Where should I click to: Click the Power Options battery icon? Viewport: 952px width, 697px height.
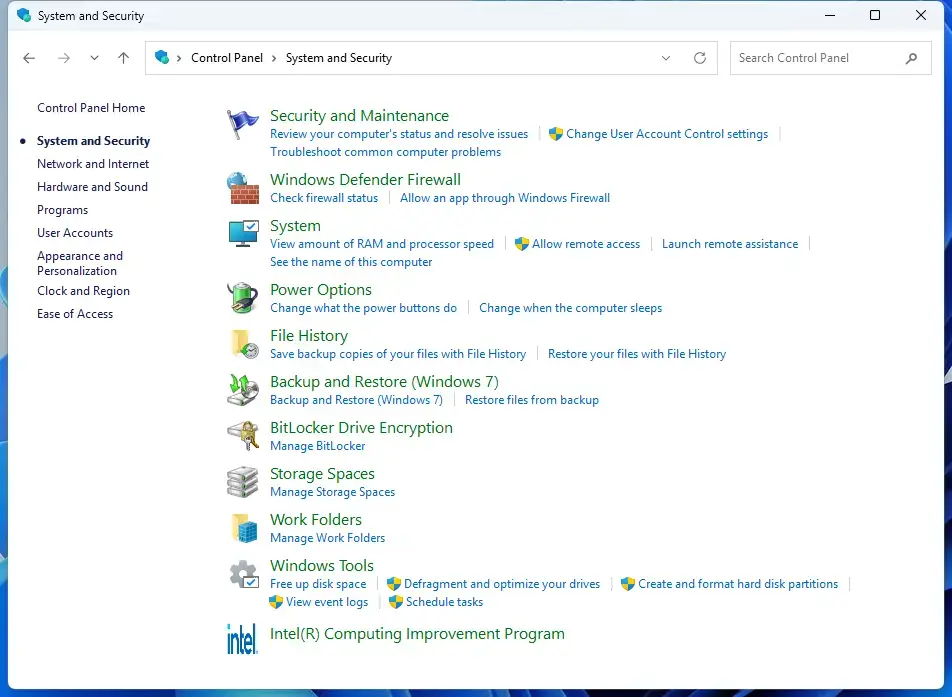243,298
